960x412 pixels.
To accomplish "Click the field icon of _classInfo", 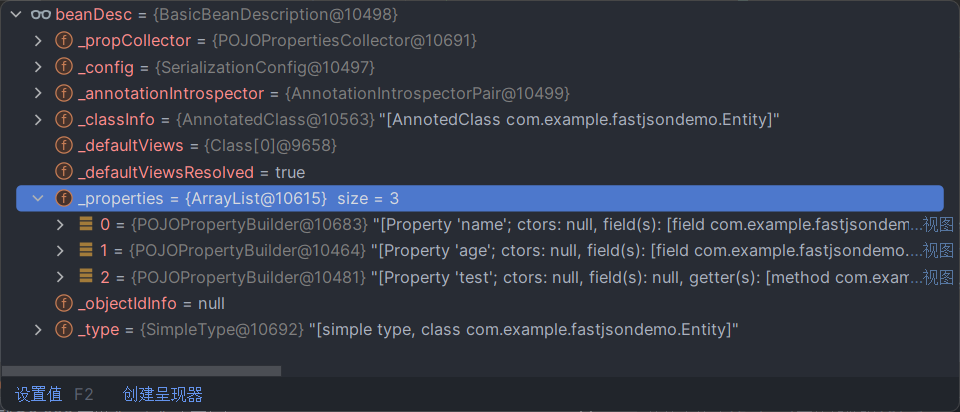I will 64,120.
